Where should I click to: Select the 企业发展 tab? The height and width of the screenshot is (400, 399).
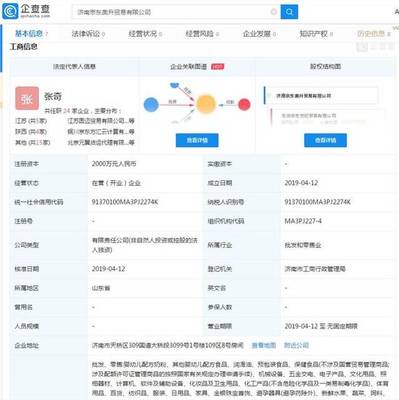(259, 34)
